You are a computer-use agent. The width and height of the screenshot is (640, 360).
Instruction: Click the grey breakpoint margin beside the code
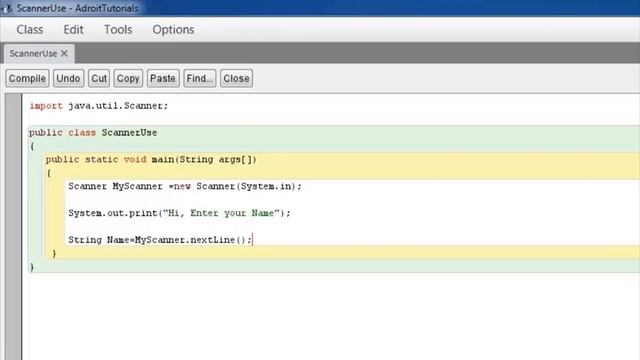click(x=13, y=227)
